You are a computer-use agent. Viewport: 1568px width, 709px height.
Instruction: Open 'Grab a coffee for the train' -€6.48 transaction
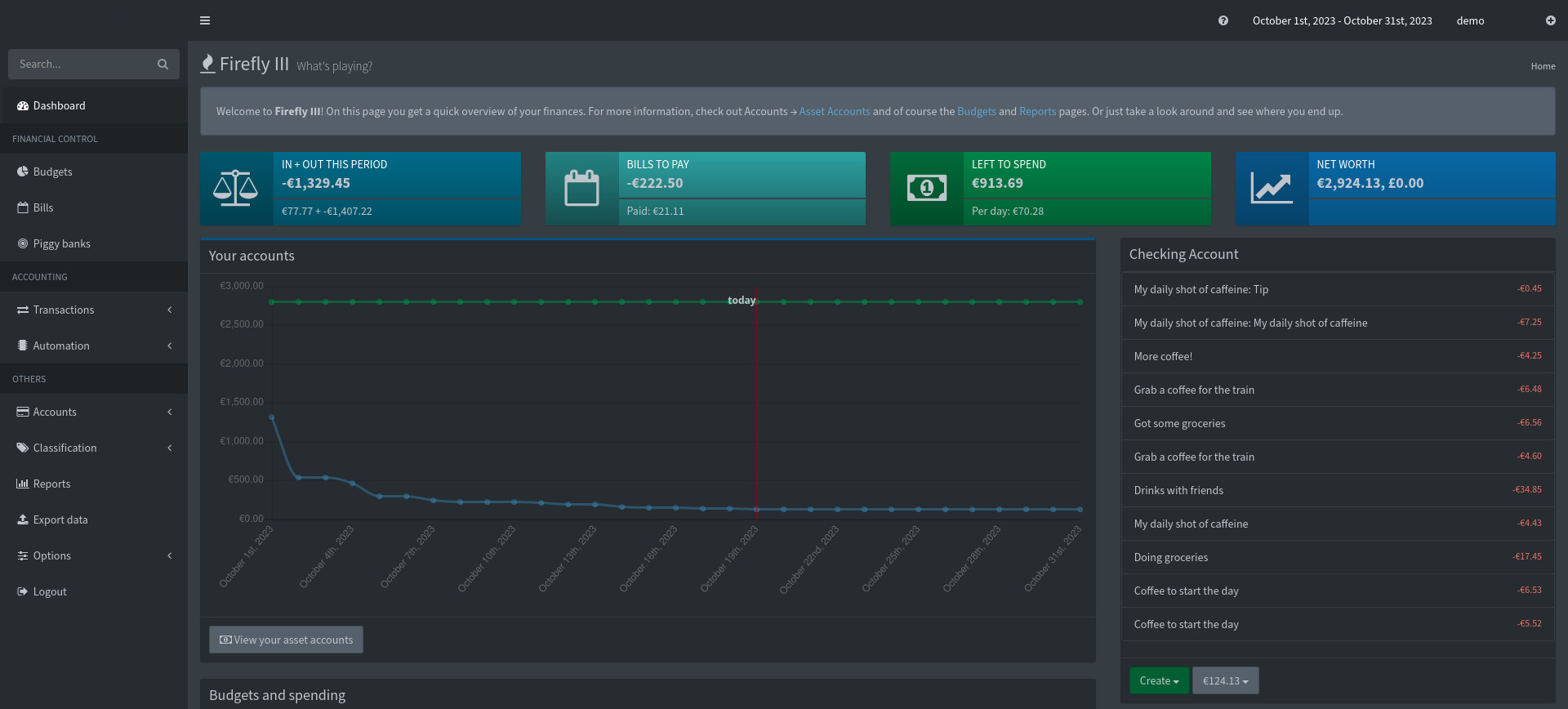pyautogui.click(x=1194, y=390)
